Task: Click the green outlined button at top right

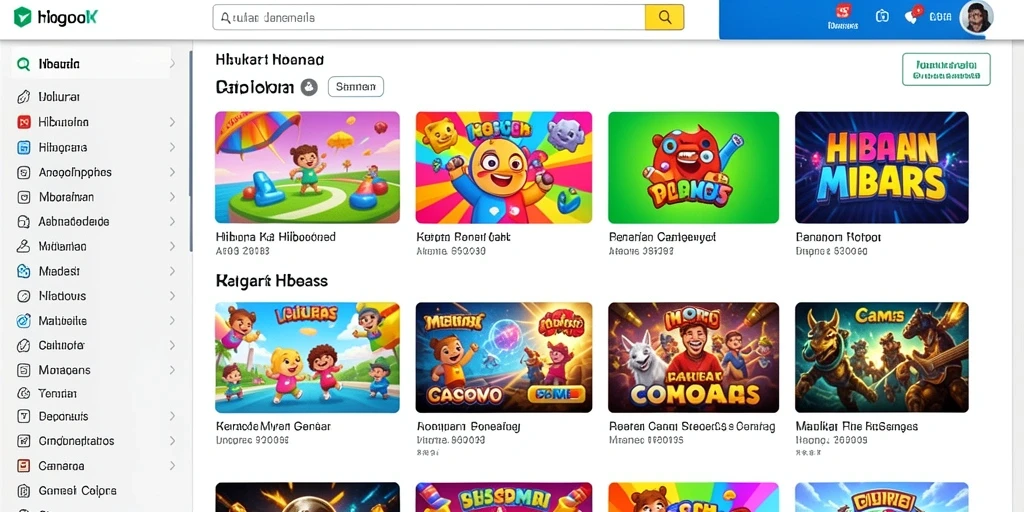Action: click(946, 69)
